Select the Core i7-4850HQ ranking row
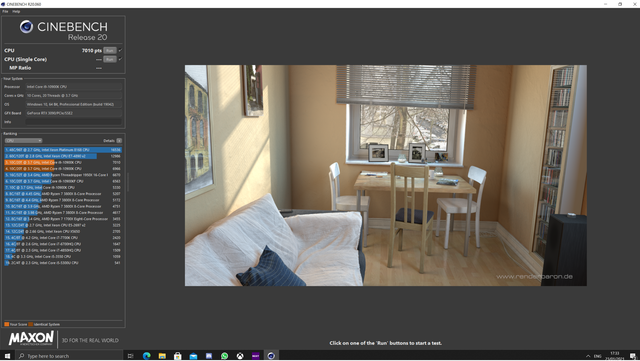The width and height of the screenshot is (640, 361). pyautogui.click(x=63, y=250)
